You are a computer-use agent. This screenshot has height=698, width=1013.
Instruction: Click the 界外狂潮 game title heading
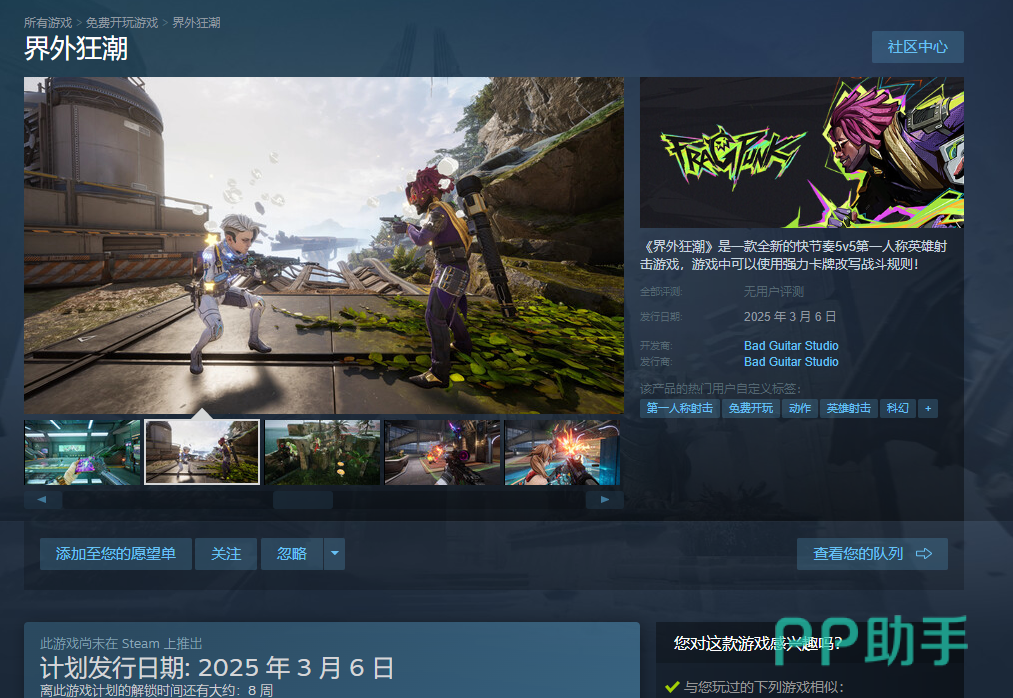click(76, 48)
